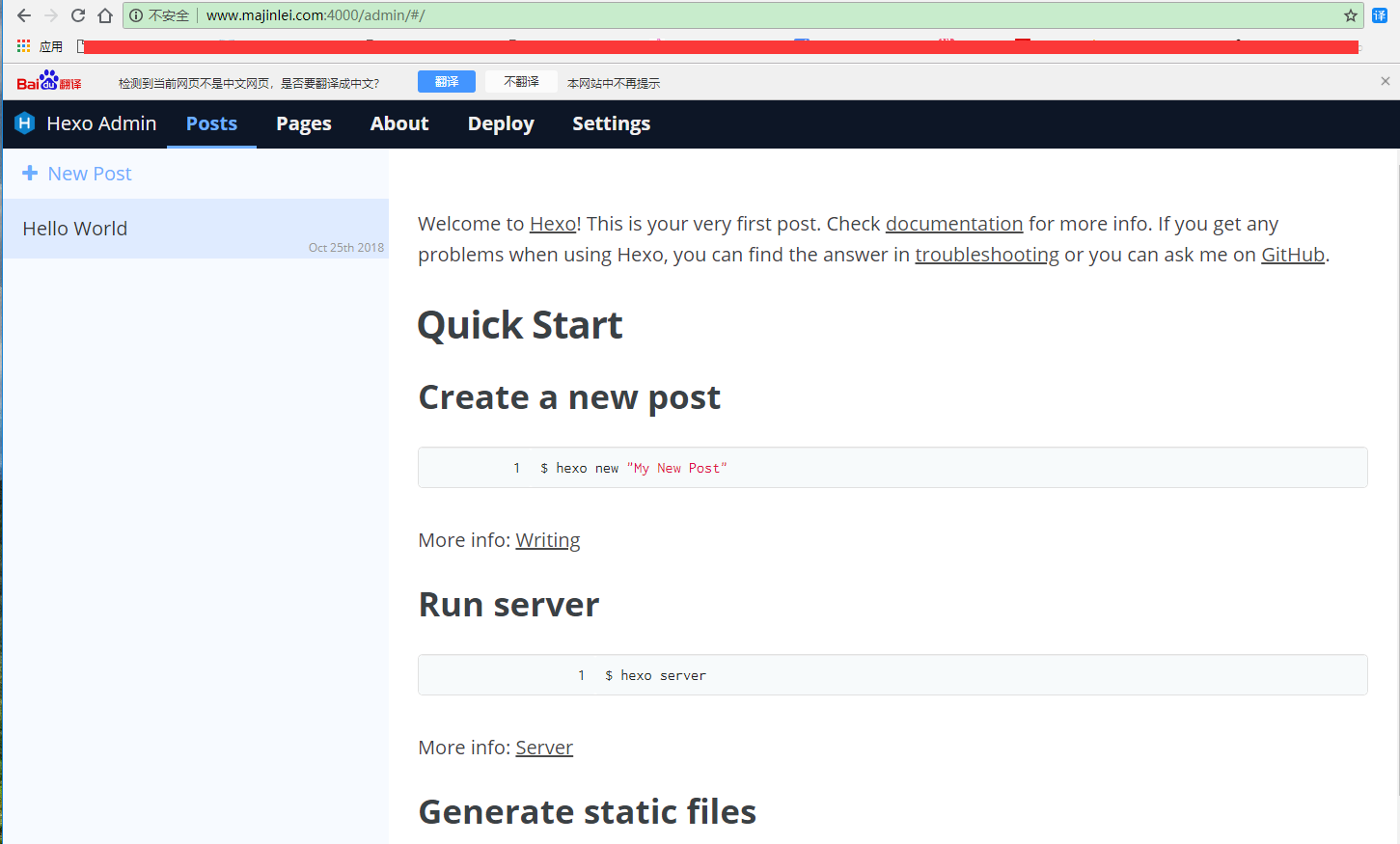1400x844 pixels.
Task: Close the Baidu translate bar
Action: tap(1386, 81)
